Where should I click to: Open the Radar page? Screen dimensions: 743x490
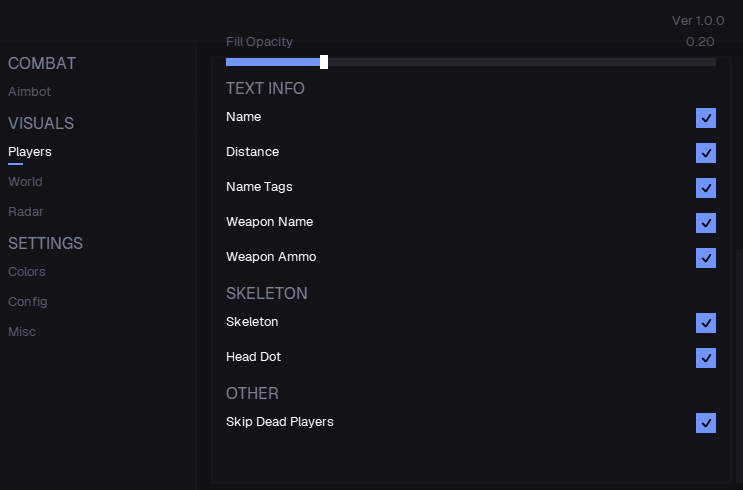[26, 212]
